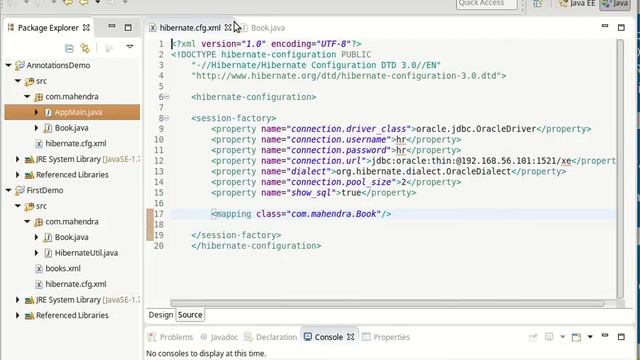Collapse com.mahendra package under AnnotationsDemo
Image resolution: width=640 pixels, height=360 pixels.
pyautogui.click(x=27, y=96)
